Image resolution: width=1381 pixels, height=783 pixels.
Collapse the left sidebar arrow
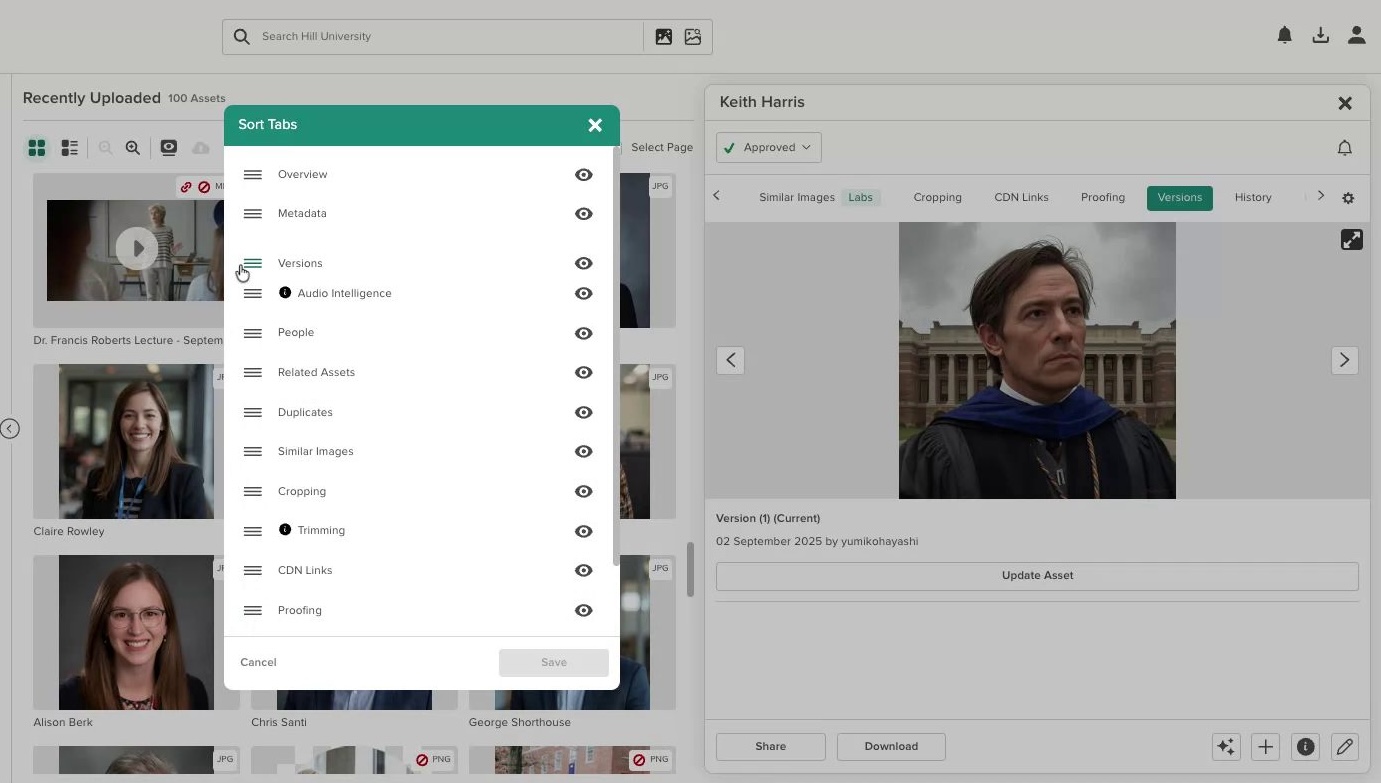pyautogui.click(x=10, y=429)
